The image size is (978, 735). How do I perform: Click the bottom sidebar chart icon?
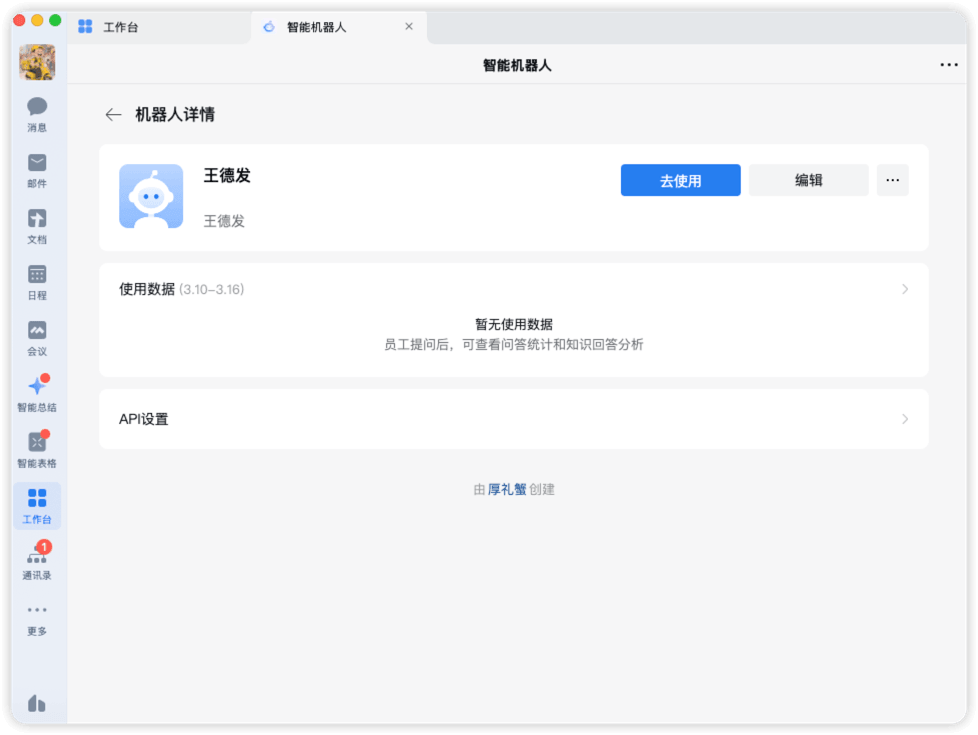coord(37,703)
